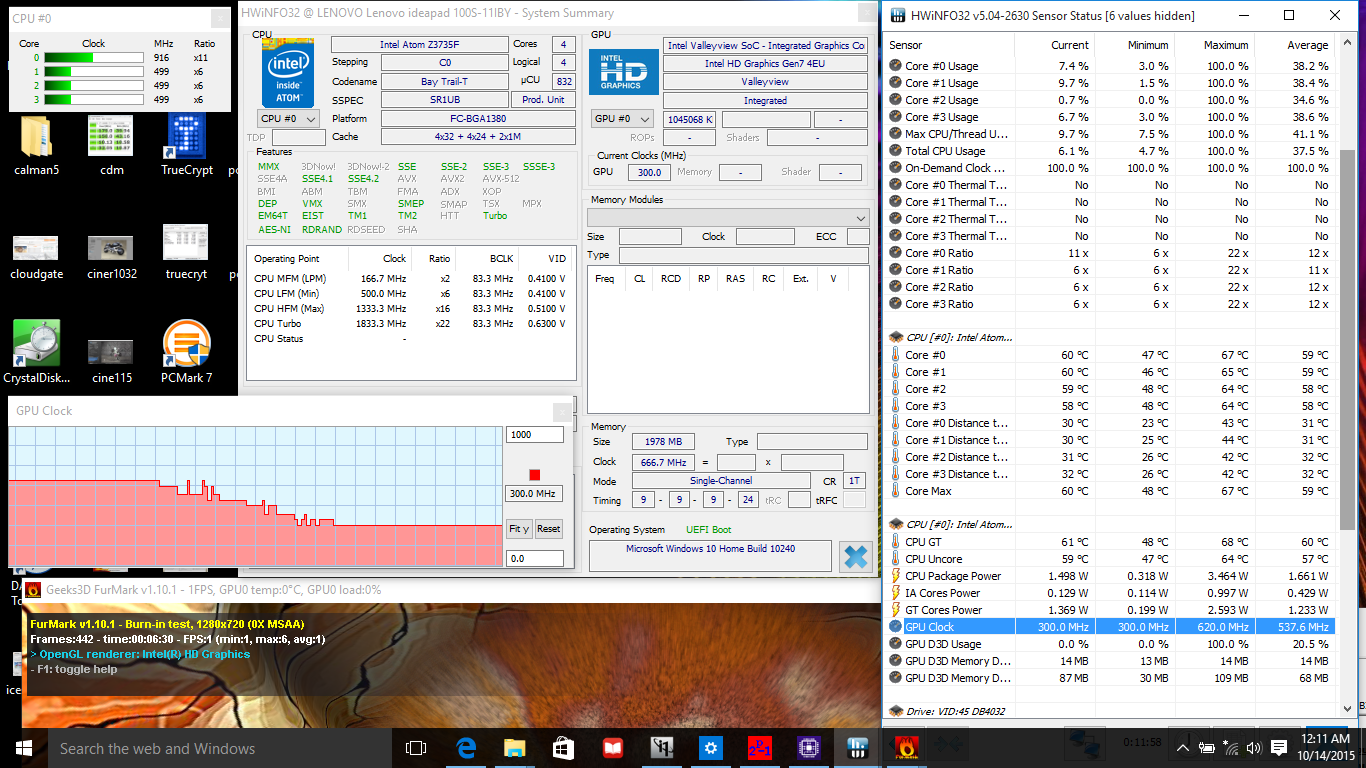Open the GPU #0 selector dropdown

622,119
